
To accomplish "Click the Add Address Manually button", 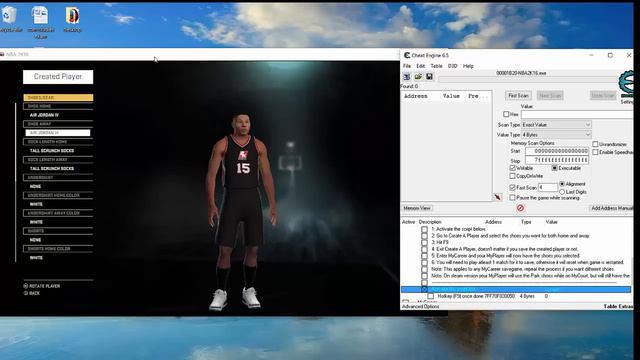I will tap(611, 208).
